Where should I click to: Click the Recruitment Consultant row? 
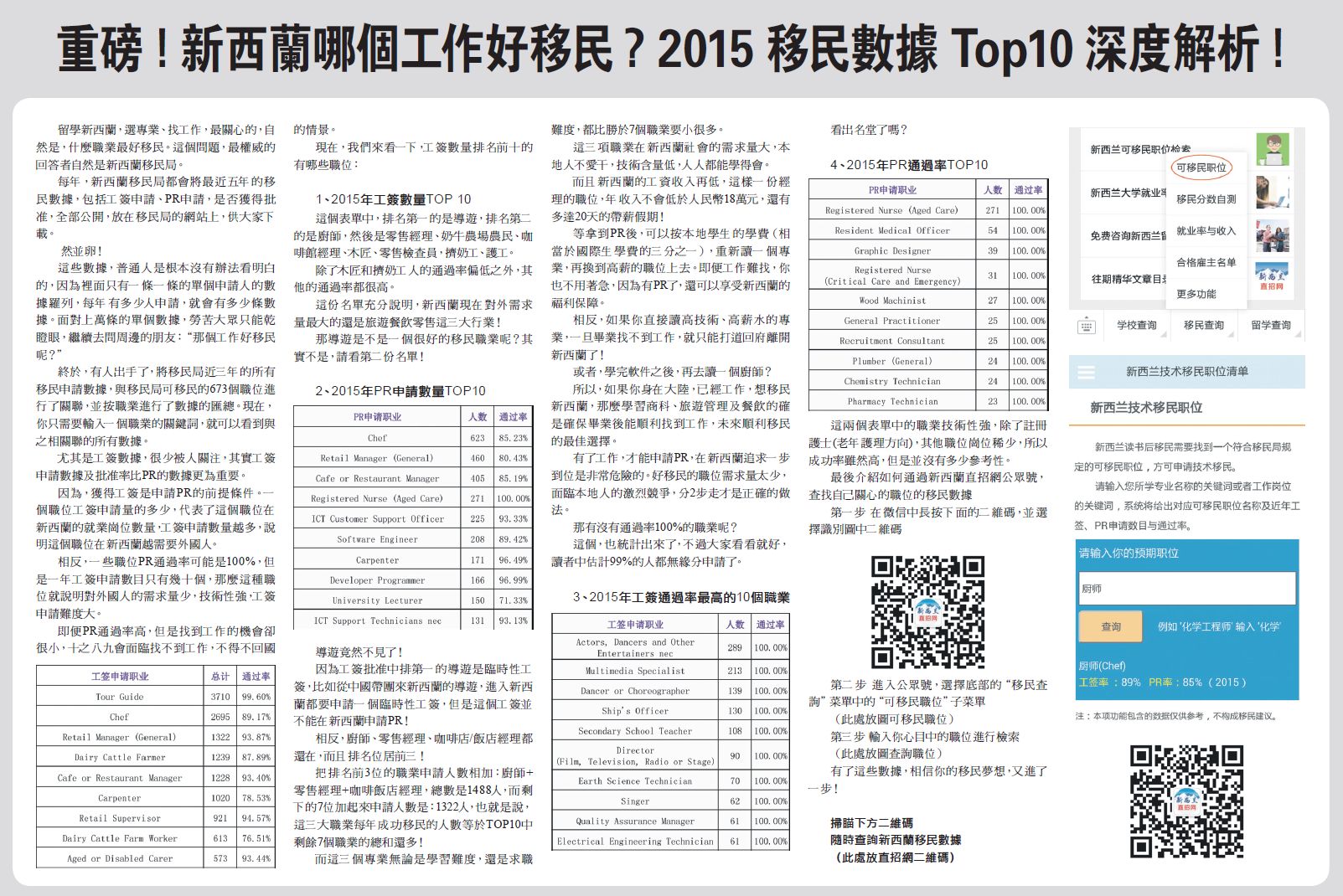[927, 341]
